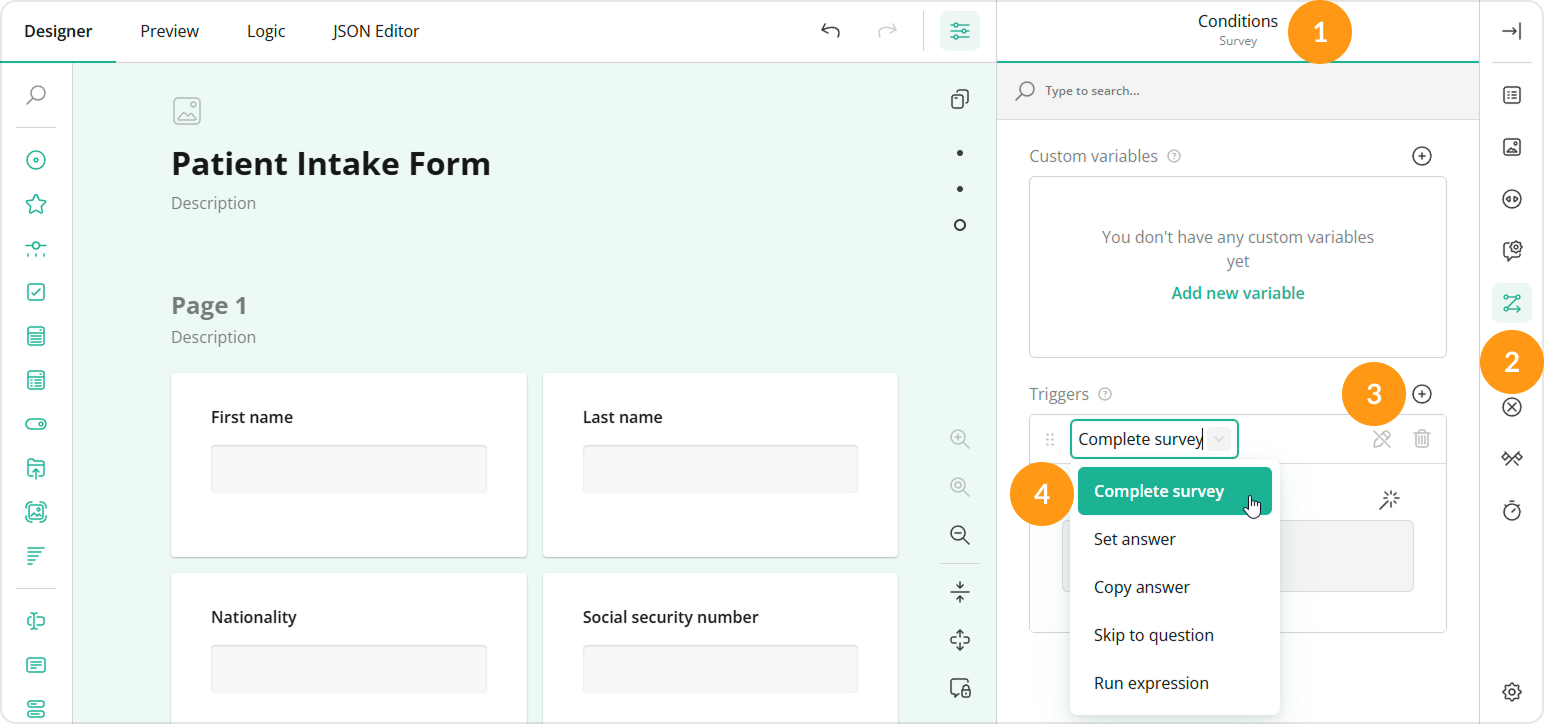Choose the File Upload question type
Image resolution: width=1544 pixels, height=724 pixels.
click(36, 468)
